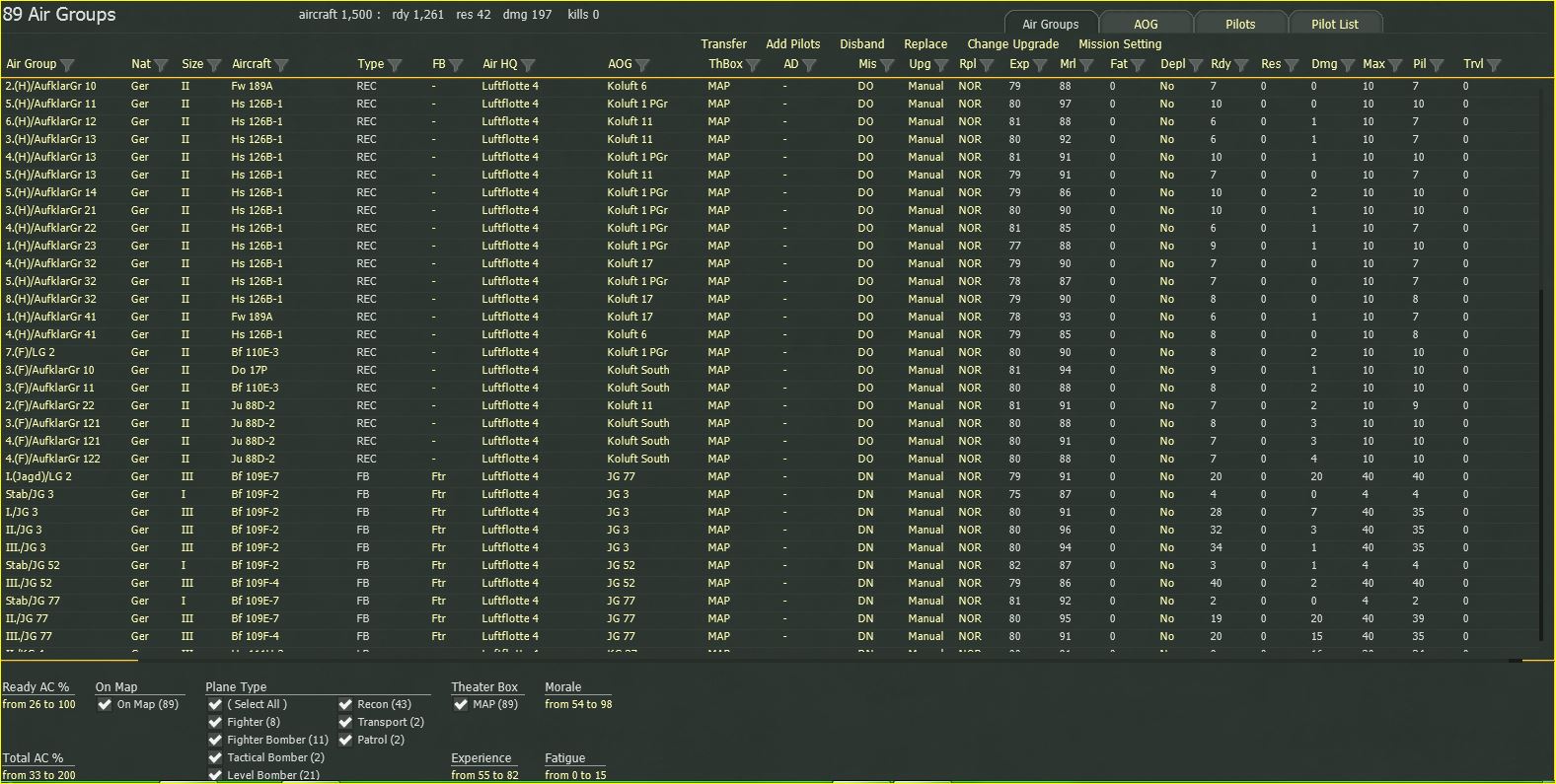1556x784 pixels.
Task: Choose the Disband action
Action: [x=862, y=44]
